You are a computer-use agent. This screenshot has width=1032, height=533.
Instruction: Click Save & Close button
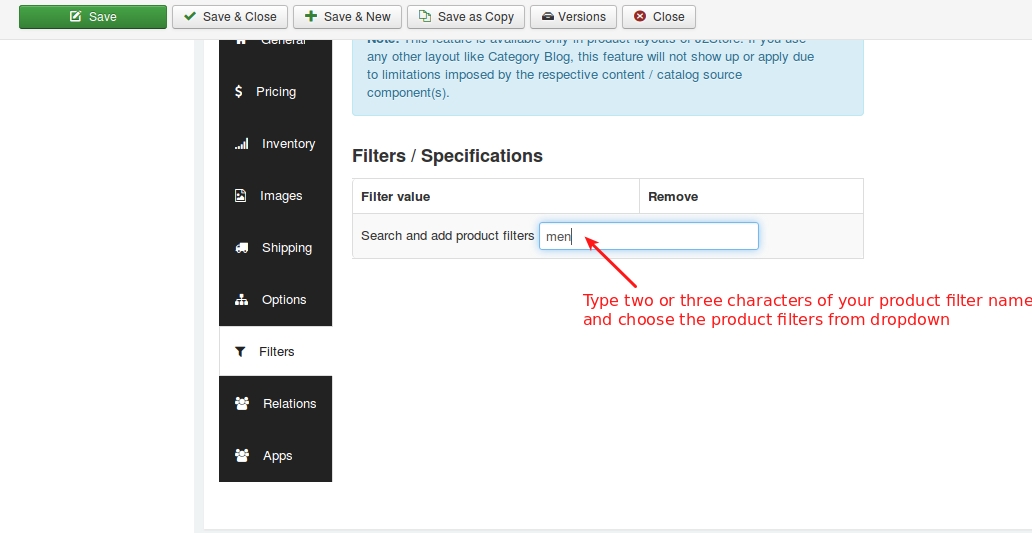pos(230,17)
